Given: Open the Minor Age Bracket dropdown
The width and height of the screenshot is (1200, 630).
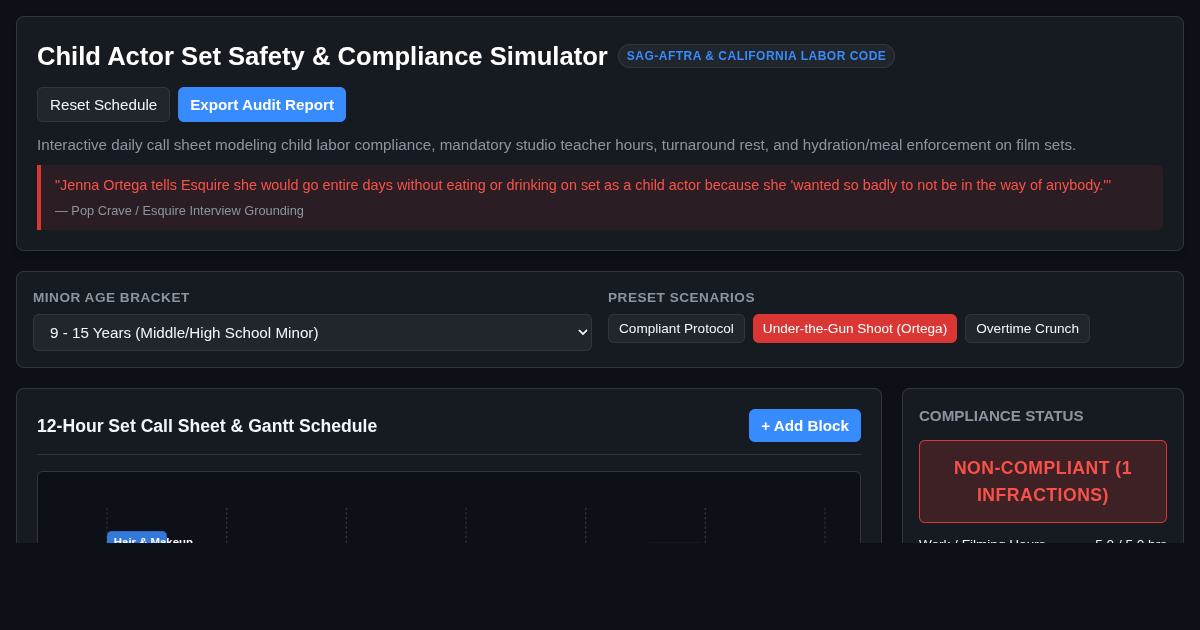Looking at the screenshot, I should tap(312, 332).
